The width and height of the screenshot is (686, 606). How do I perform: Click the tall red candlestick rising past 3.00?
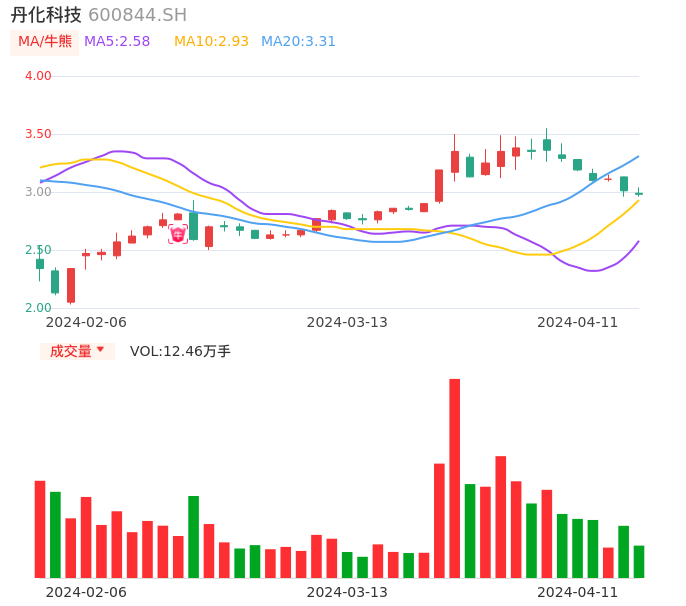pos(439,186)
